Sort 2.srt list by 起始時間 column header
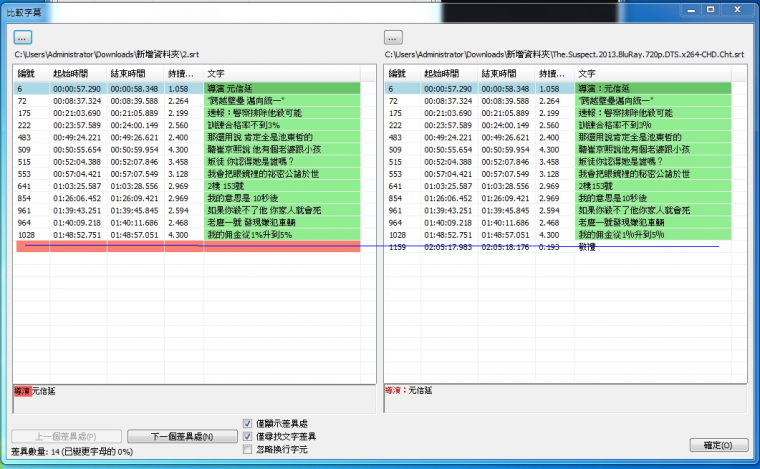This screenshot has height=469, width=760. click(78, 74)
